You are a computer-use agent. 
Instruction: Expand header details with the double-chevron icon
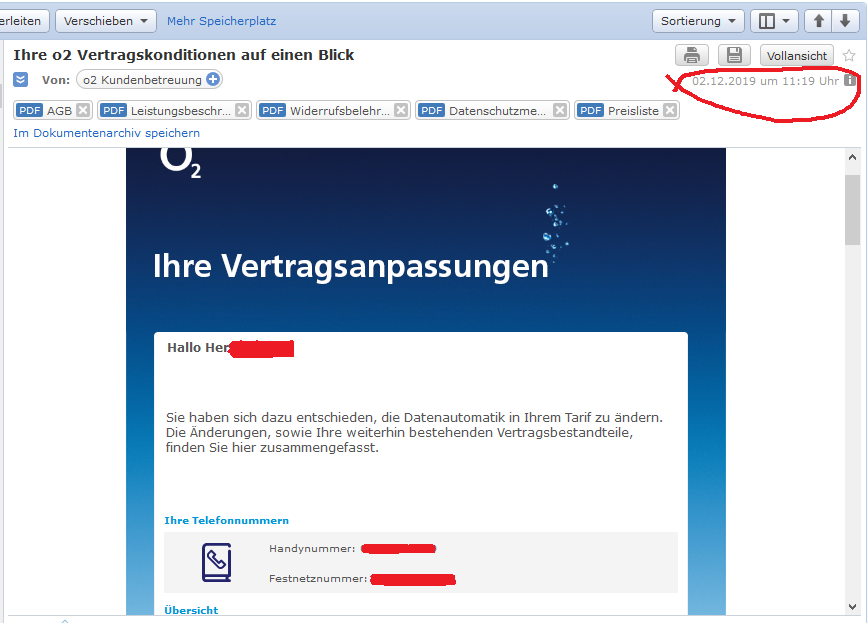(x=20, y=80)
